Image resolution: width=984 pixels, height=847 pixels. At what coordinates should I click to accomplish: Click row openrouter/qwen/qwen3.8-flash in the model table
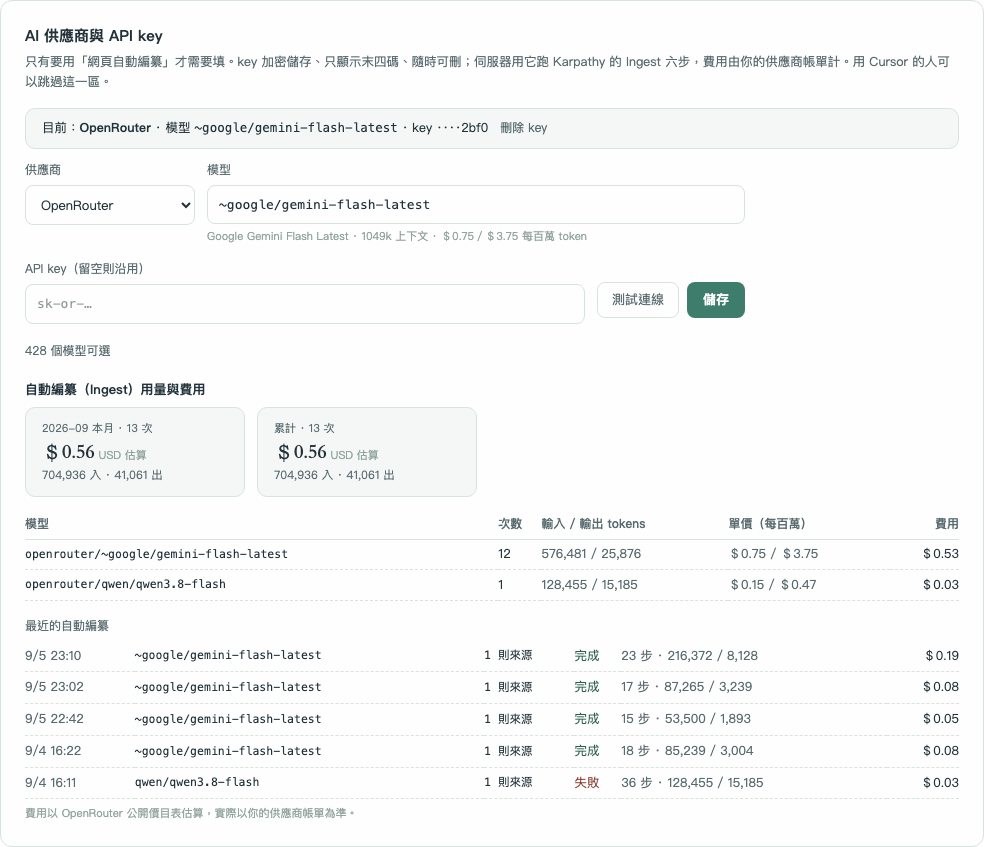(492, 585)
